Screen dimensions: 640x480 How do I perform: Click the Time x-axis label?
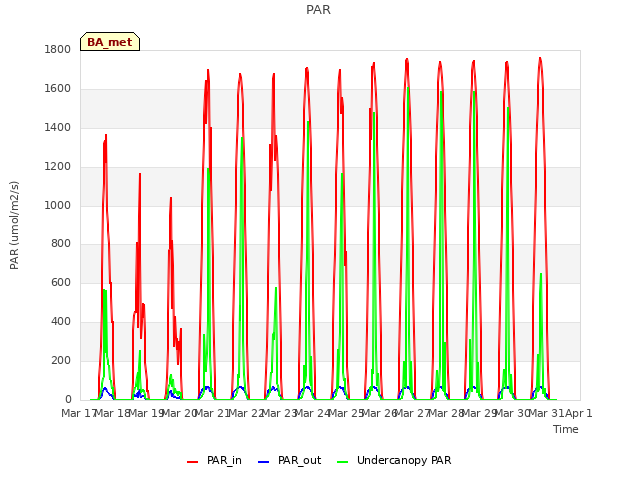coord(566,429)
